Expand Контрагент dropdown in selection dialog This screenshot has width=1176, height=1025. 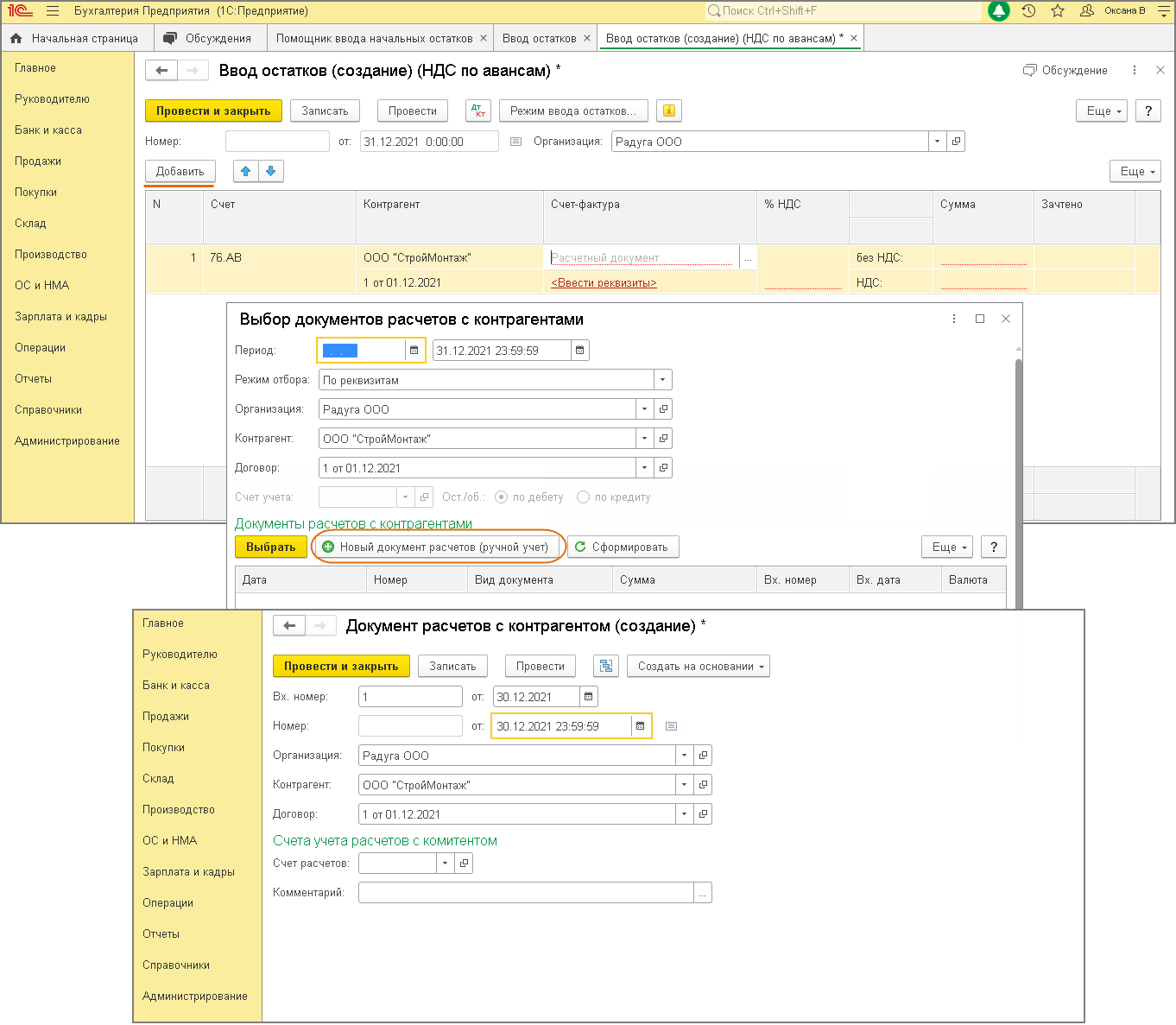(x=645, y=439)
